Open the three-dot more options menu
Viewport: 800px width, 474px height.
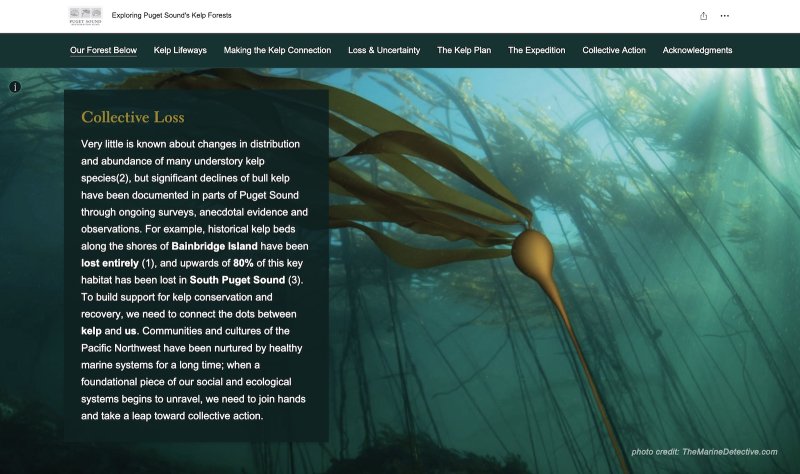[725, 16]
